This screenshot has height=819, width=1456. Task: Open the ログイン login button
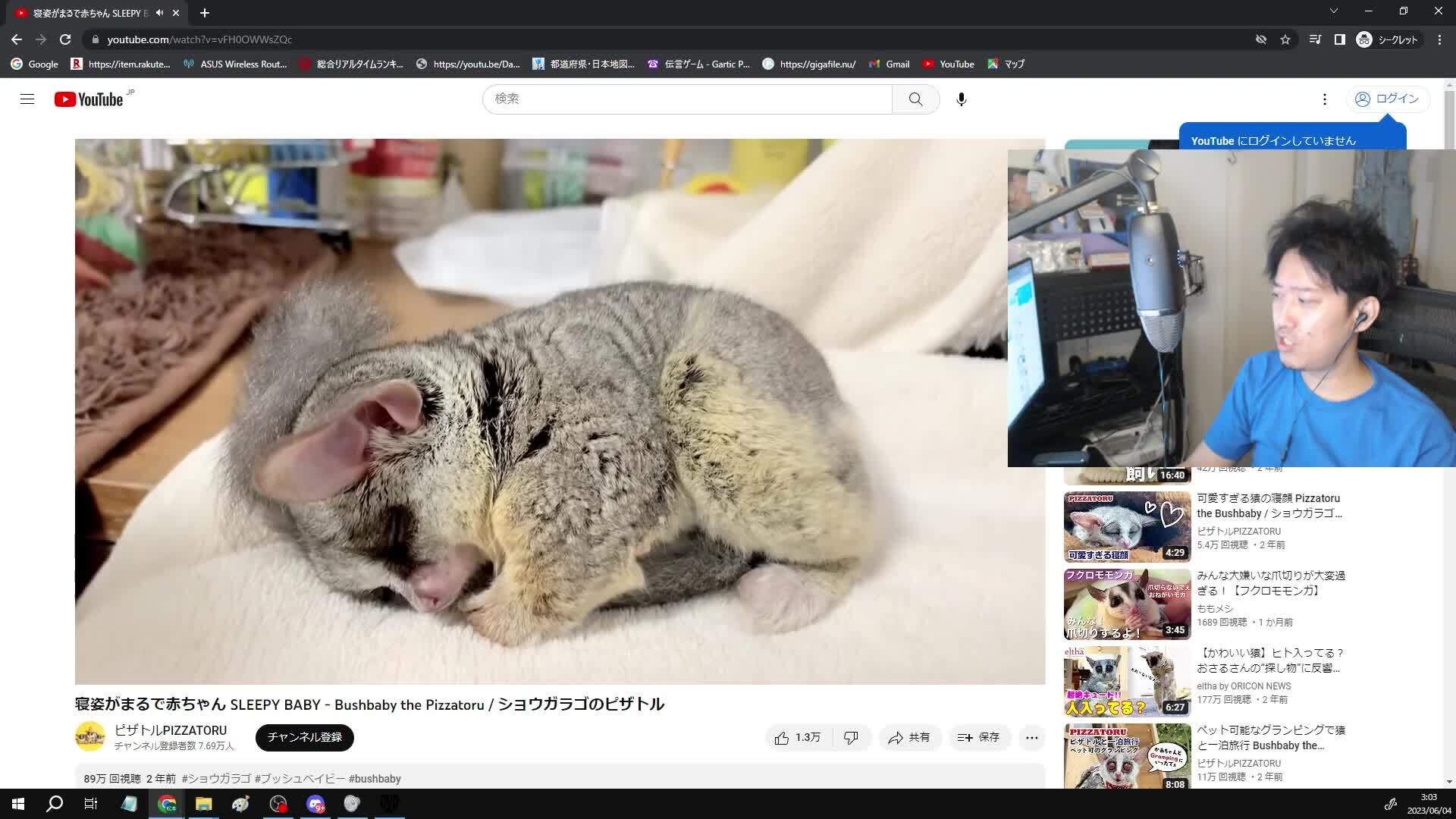click(x=1388, y=99)
